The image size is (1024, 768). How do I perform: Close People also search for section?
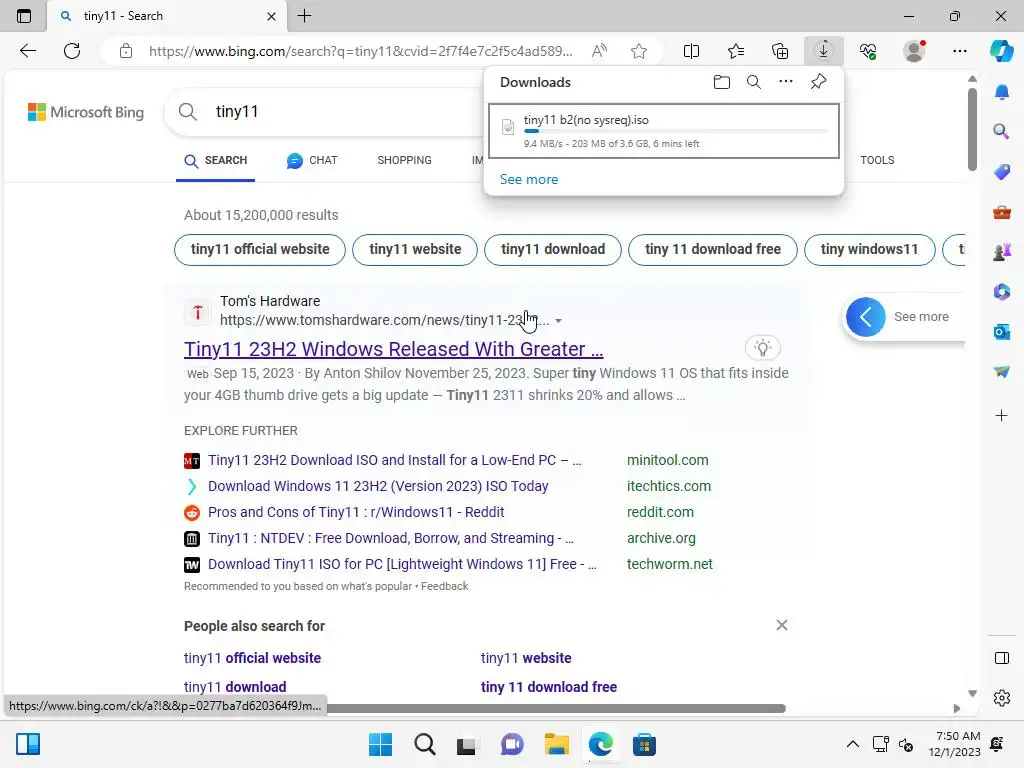[x=782, y=625]
